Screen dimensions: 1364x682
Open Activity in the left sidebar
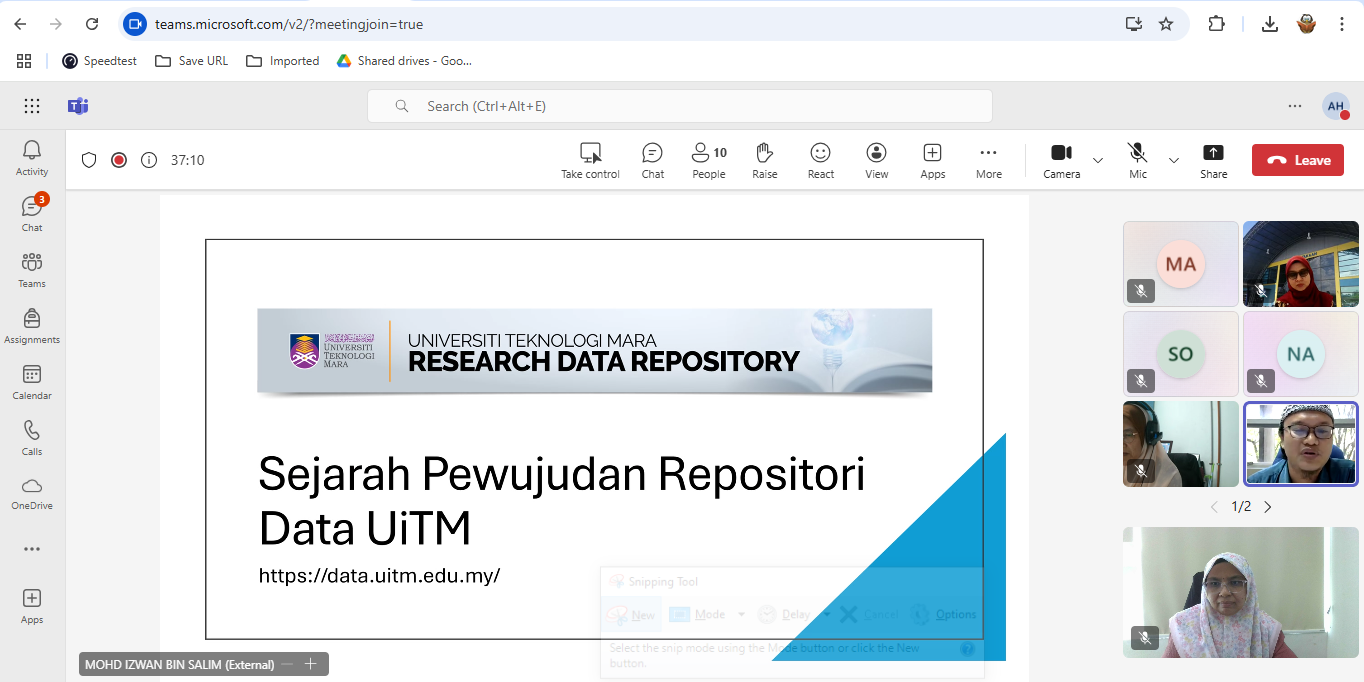(32, 158)
